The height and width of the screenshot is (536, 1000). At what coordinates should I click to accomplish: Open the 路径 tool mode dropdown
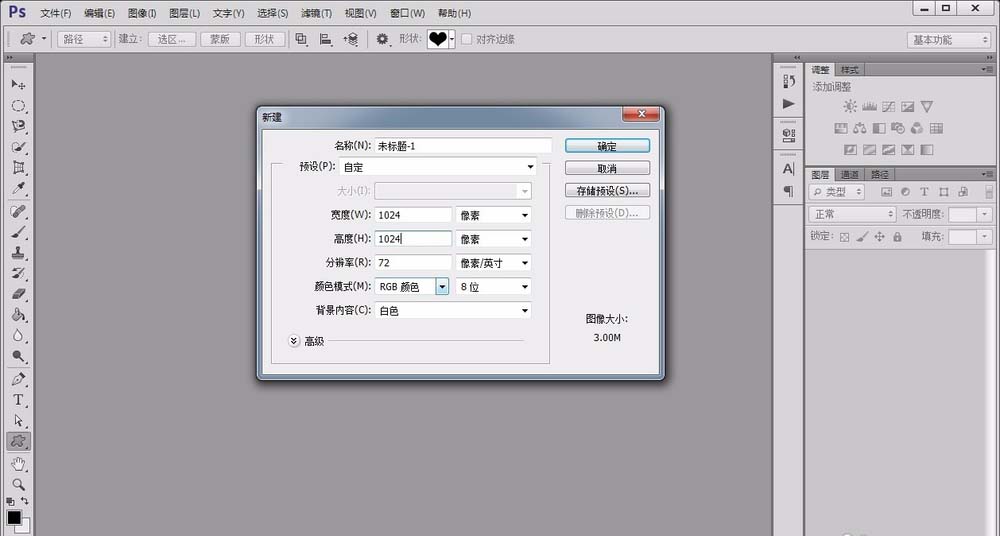click(84, 40)
